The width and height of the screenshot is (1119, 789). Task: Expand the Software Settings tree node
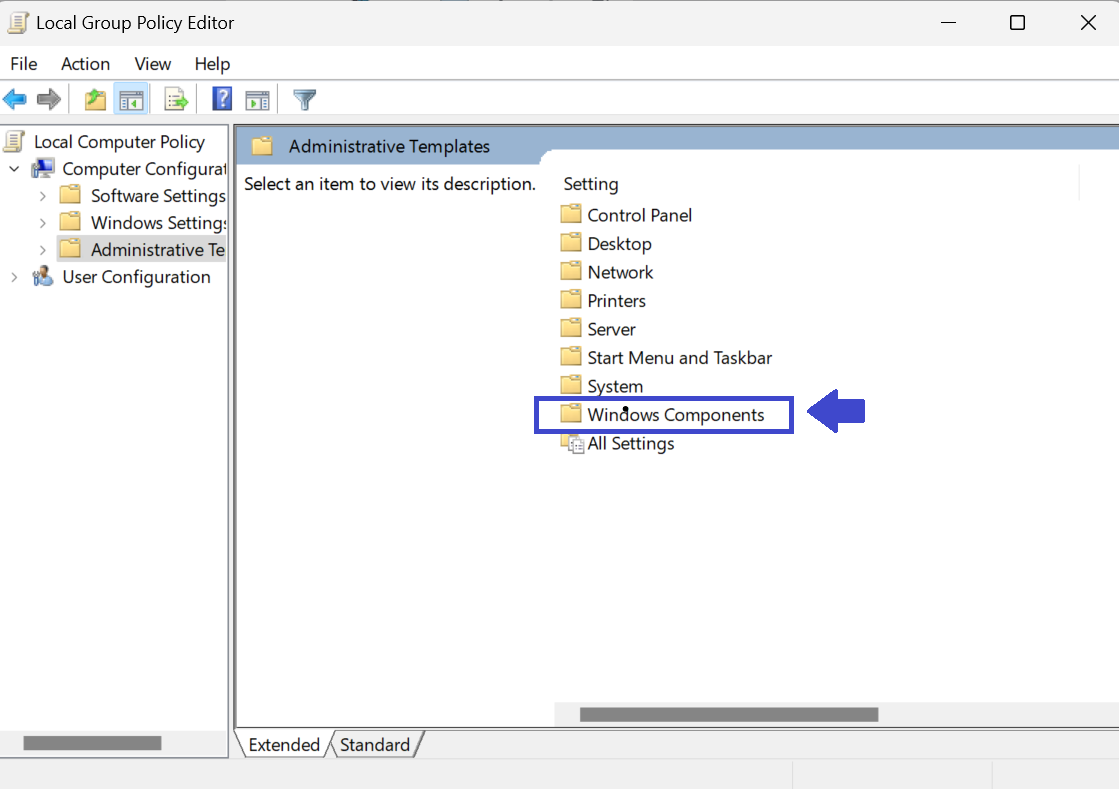(43, 196)
